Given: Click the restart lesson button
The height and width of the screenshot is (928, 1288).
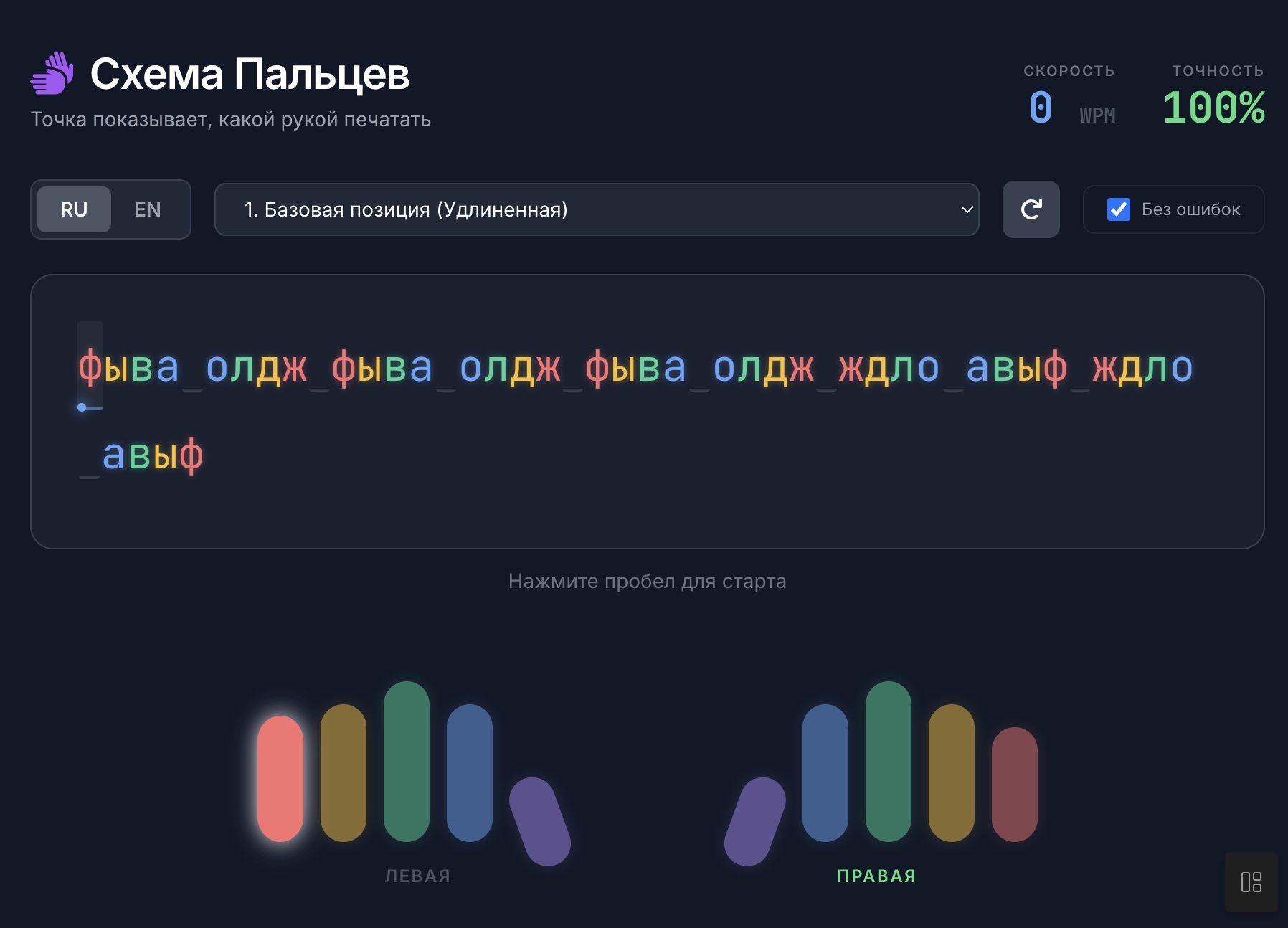Looking at the screenshot, I should tap(1031, 209).
